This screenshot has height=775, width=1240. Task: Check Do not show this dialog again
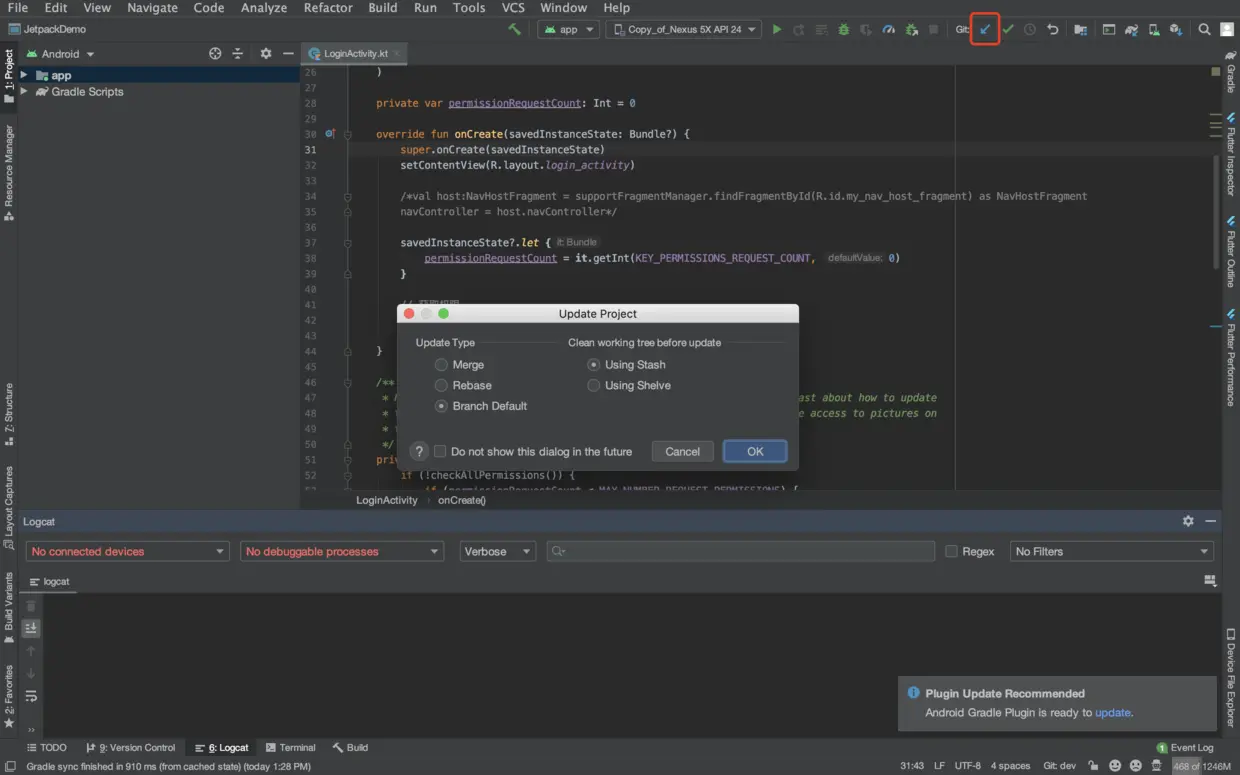coord(440,452)
